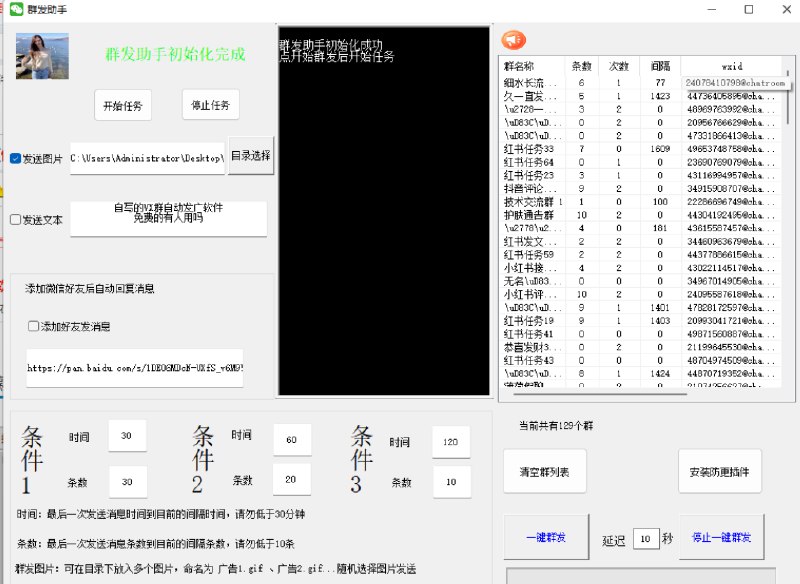Click 停止一键群发 to stop mass sending

(722, 536)
